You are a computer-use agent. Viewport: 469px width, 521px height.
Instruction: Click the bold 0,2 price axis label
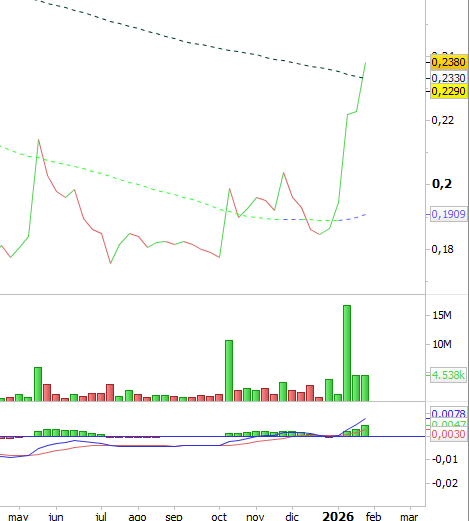click(442, 184)
